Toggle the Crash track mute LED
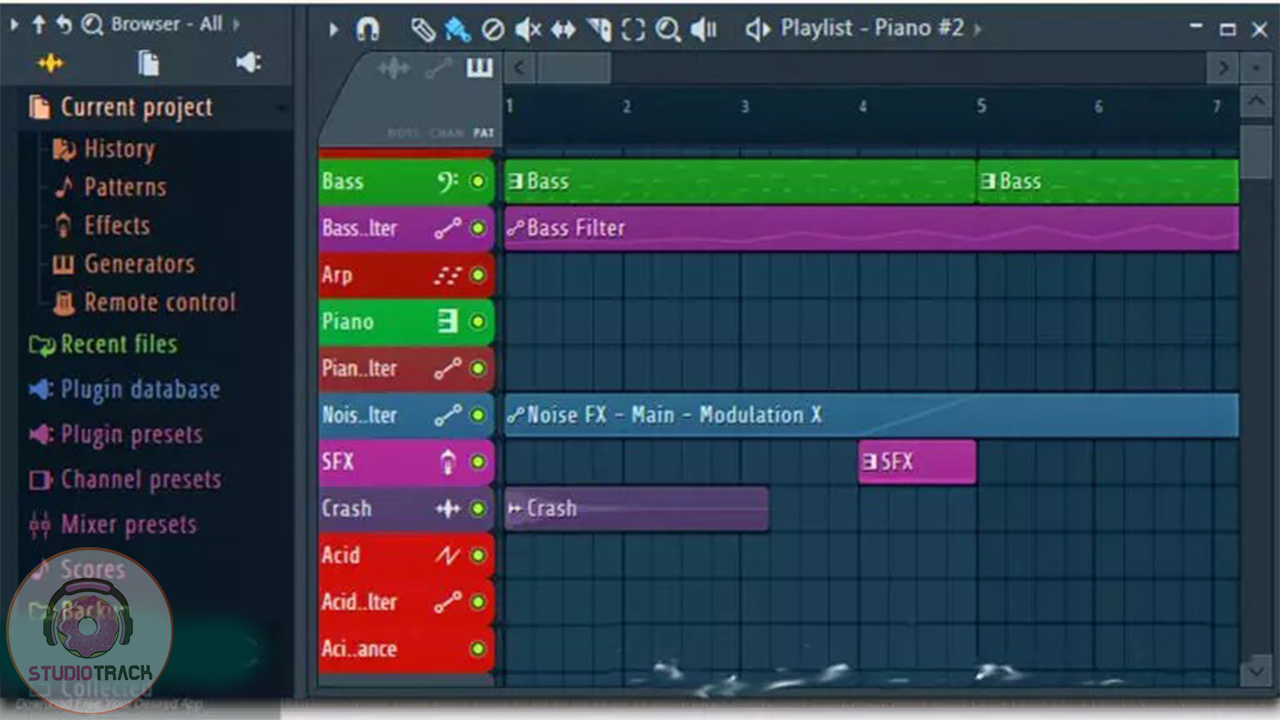This screenshot has width=1280, height=720. click(x=477, y=508)
